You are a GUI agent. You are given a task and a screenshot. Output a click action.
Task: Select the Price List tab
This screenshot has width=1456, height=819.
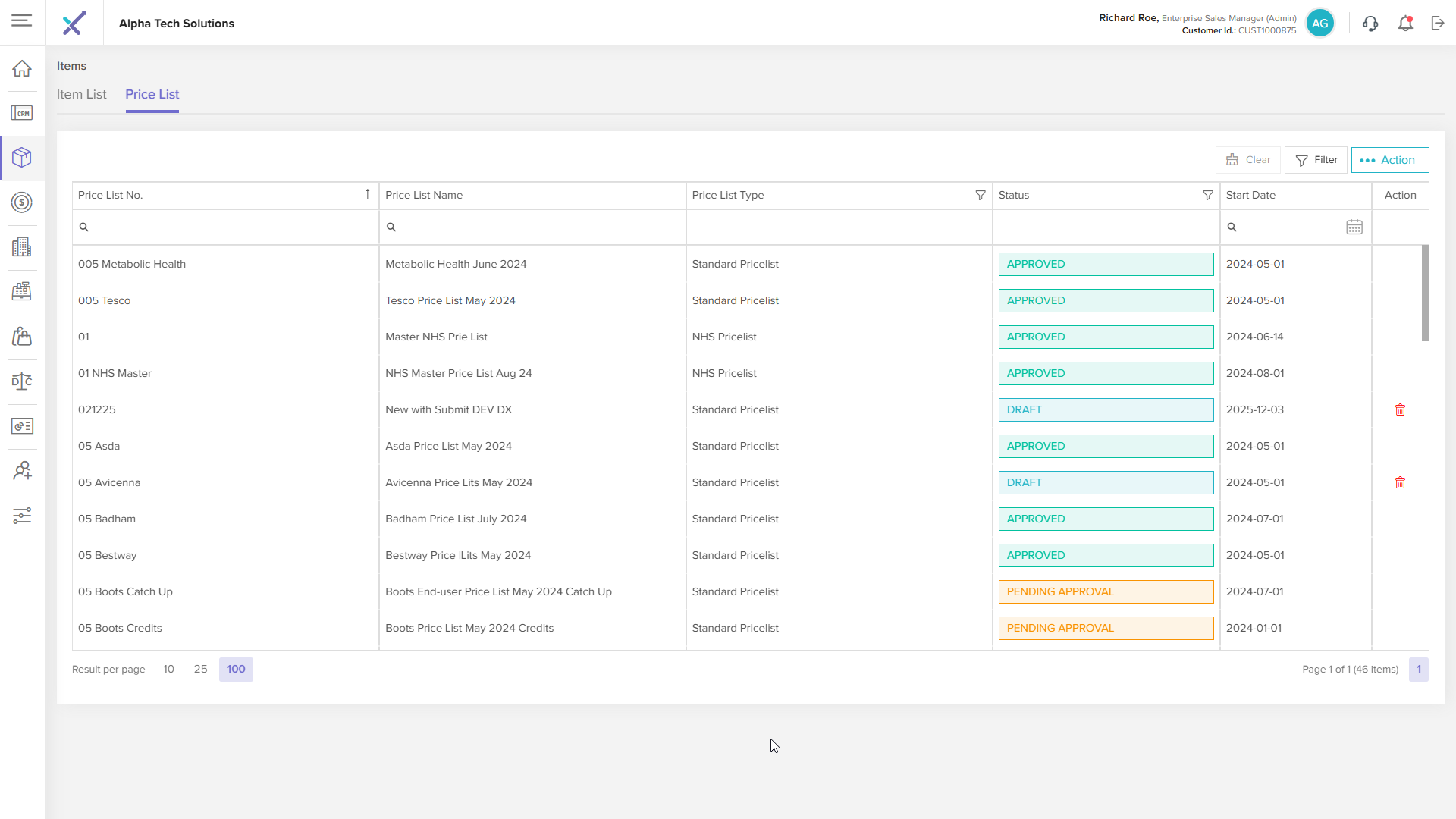click(152, 95)
